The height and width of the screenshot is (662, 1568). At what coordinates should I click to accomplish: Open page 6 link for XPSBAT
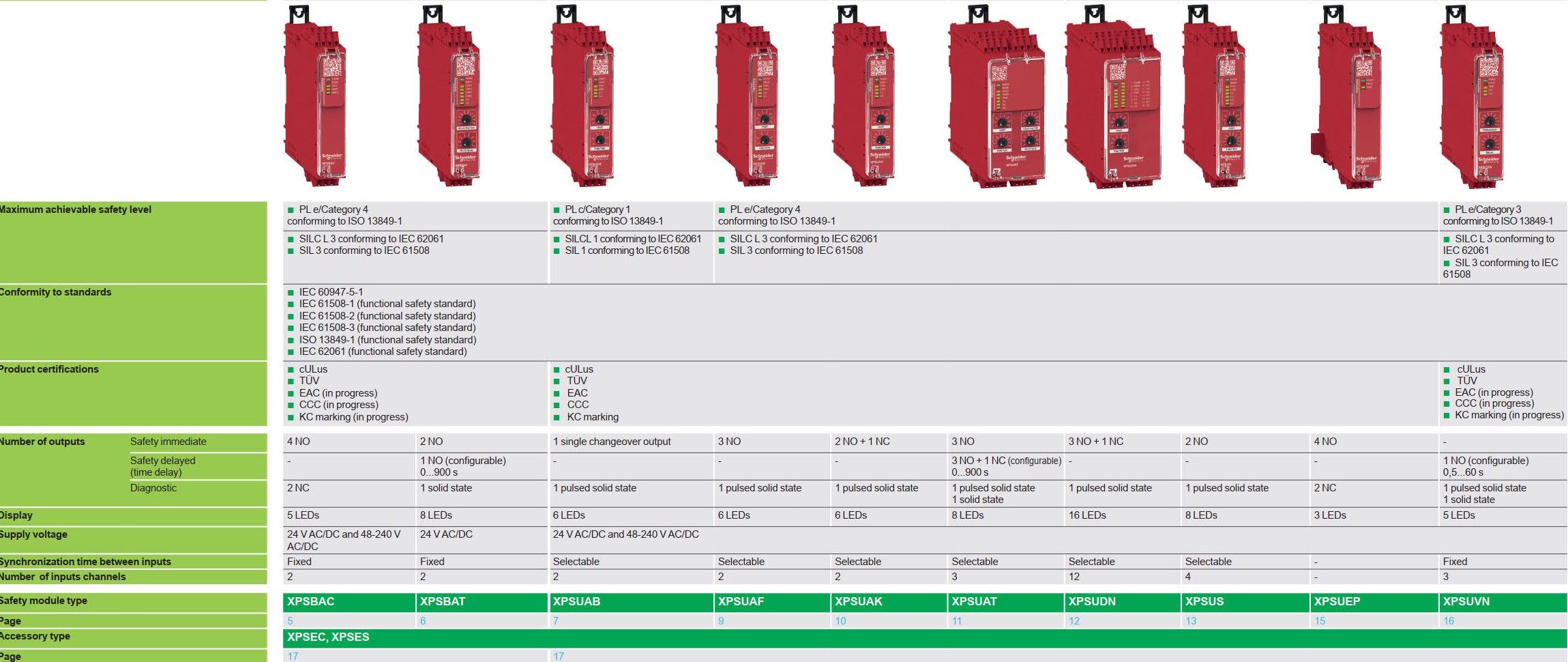(x=423, y=621)
